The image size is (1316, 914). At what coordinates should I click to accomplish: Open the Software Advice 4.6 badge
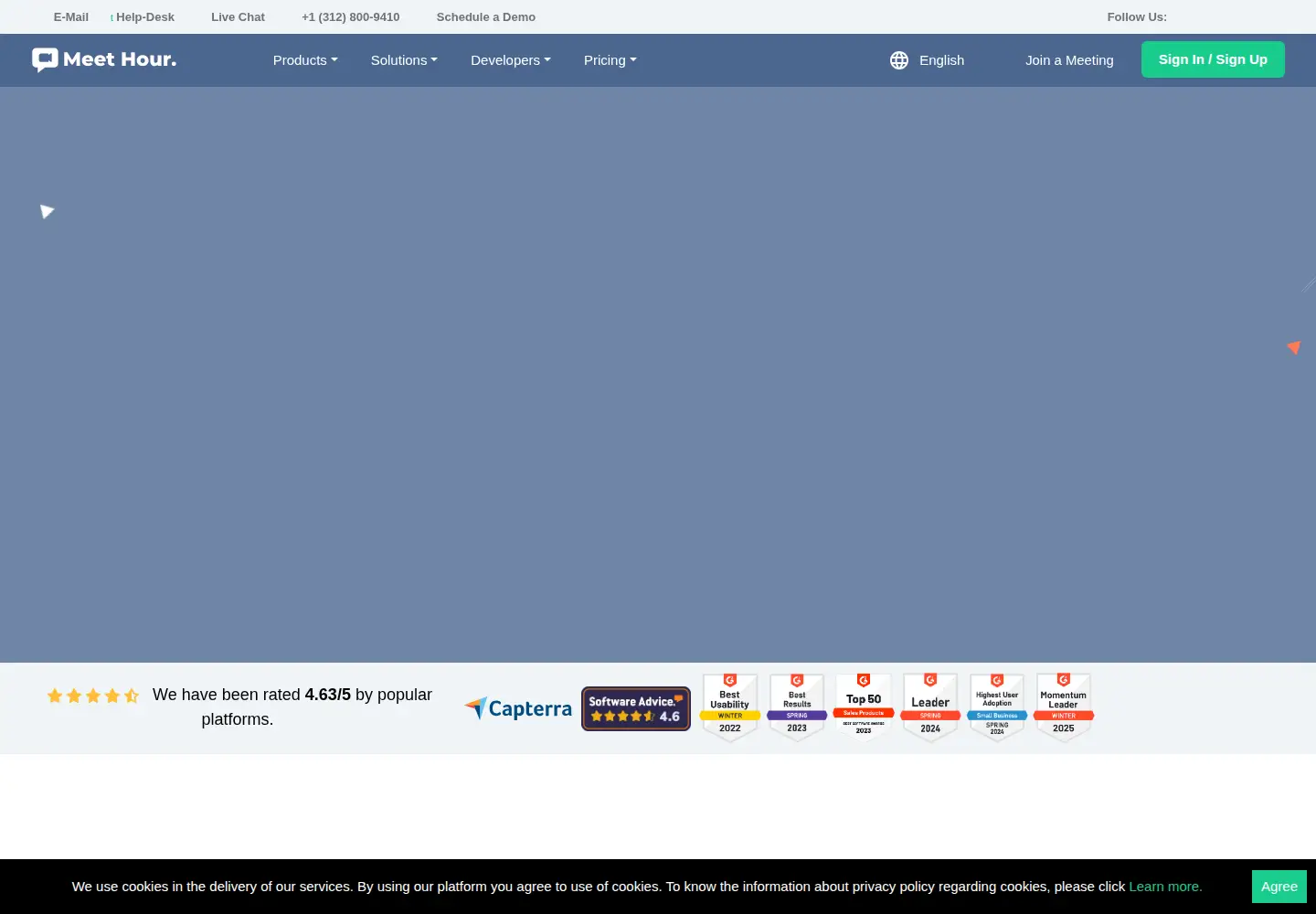pos(636,708)
